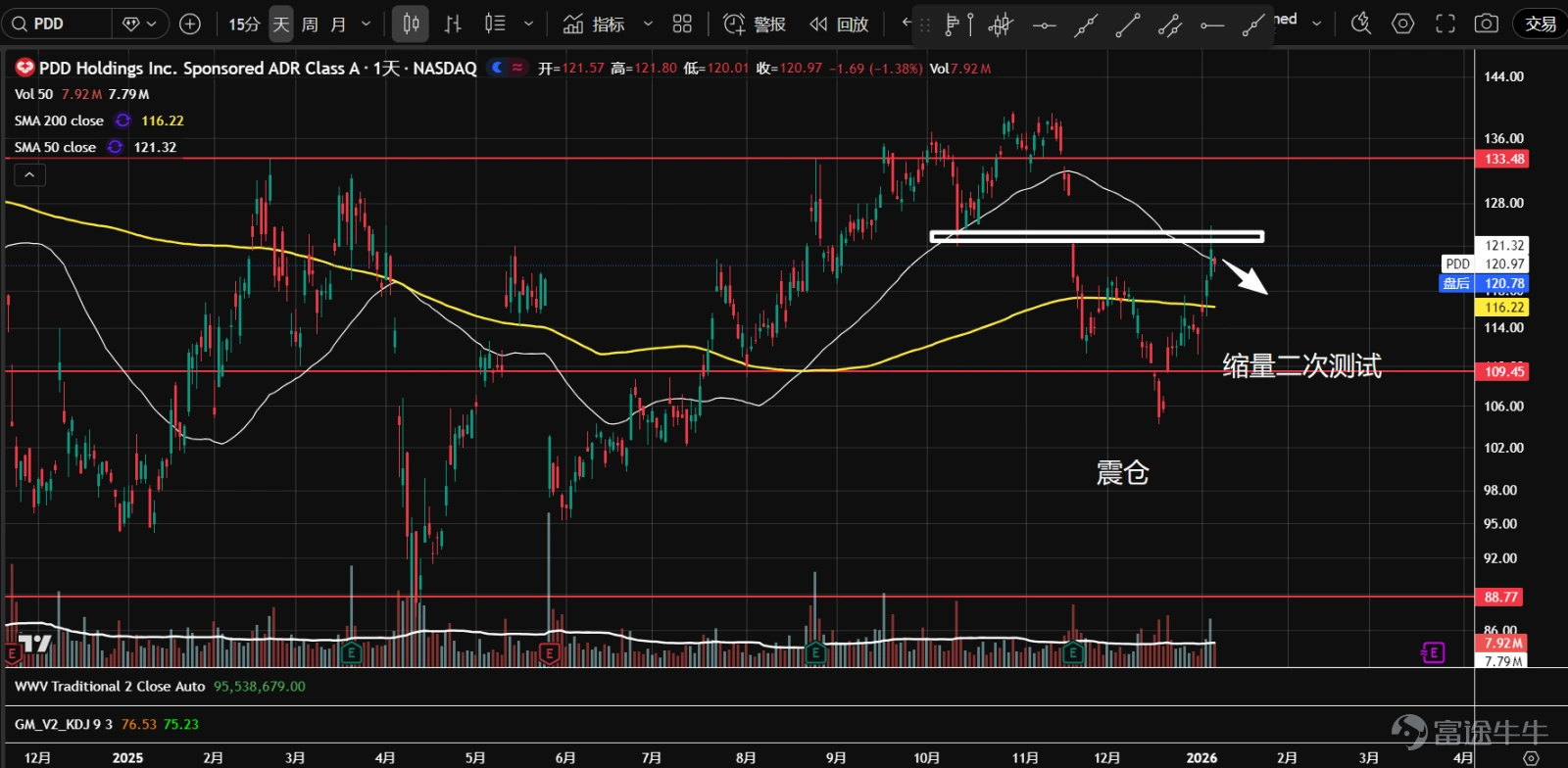The image size is (1568, 768).
Task: Select the bars pattern drawing tool
Action: click(1001, 24)
